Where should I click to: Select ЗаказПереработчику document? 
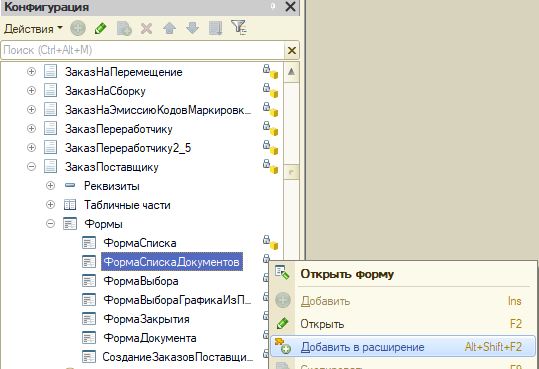pos(119,129)
